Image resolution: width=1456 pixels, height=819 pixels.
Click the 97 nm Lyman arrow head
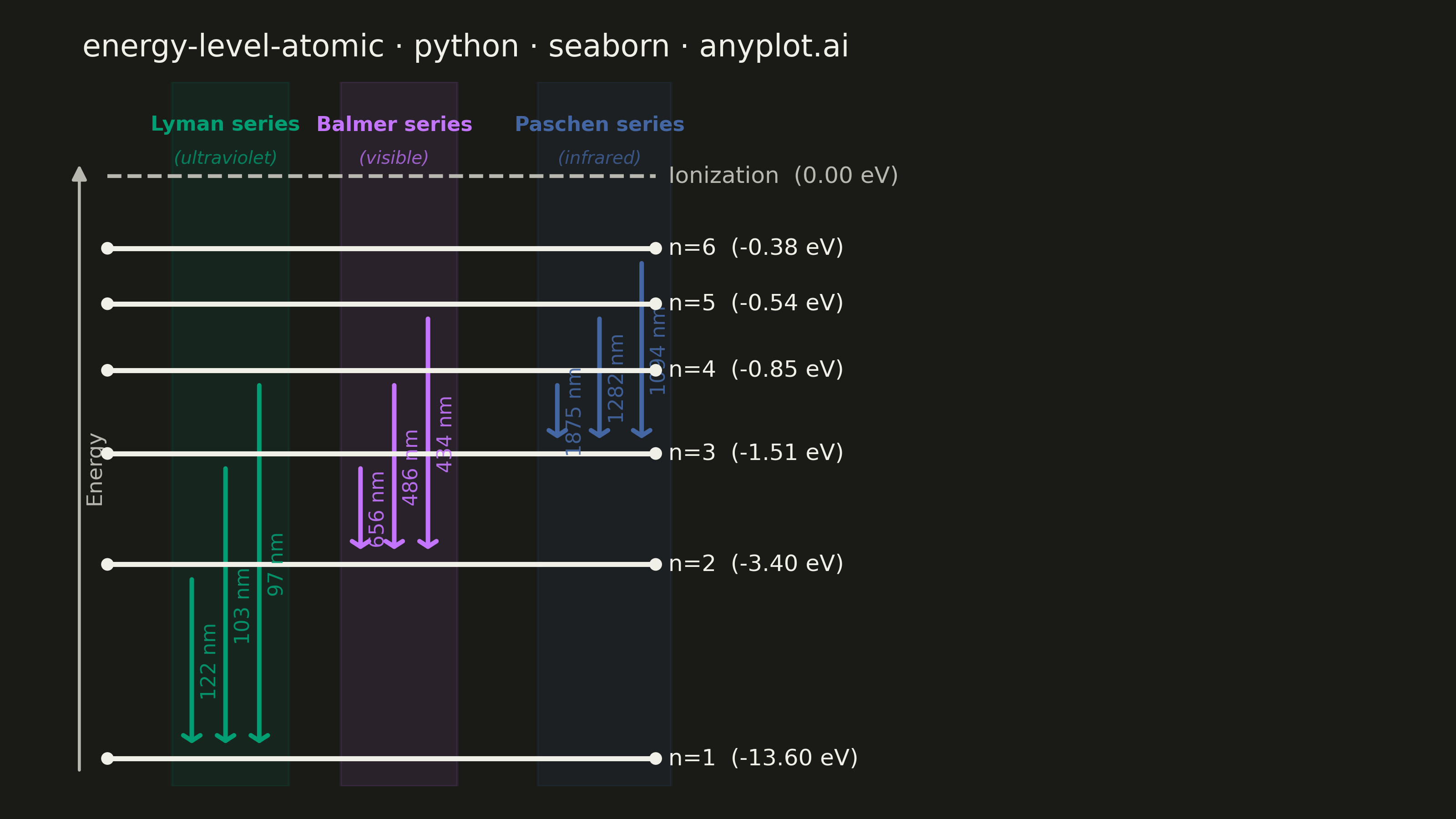tap(259, 737)
